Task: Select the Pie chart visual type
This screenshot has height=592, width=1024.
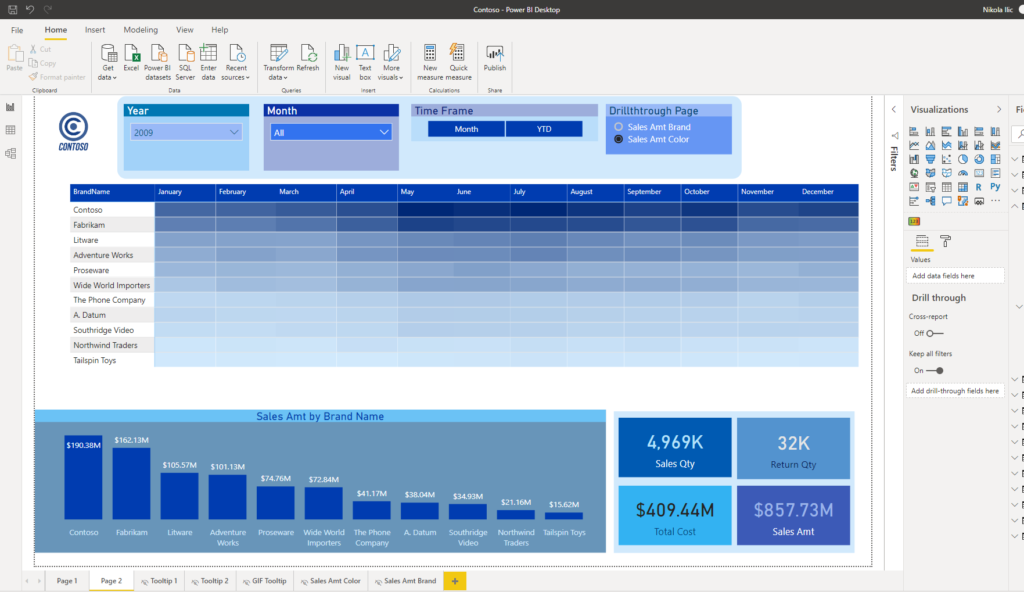Action: coord(963,159)
